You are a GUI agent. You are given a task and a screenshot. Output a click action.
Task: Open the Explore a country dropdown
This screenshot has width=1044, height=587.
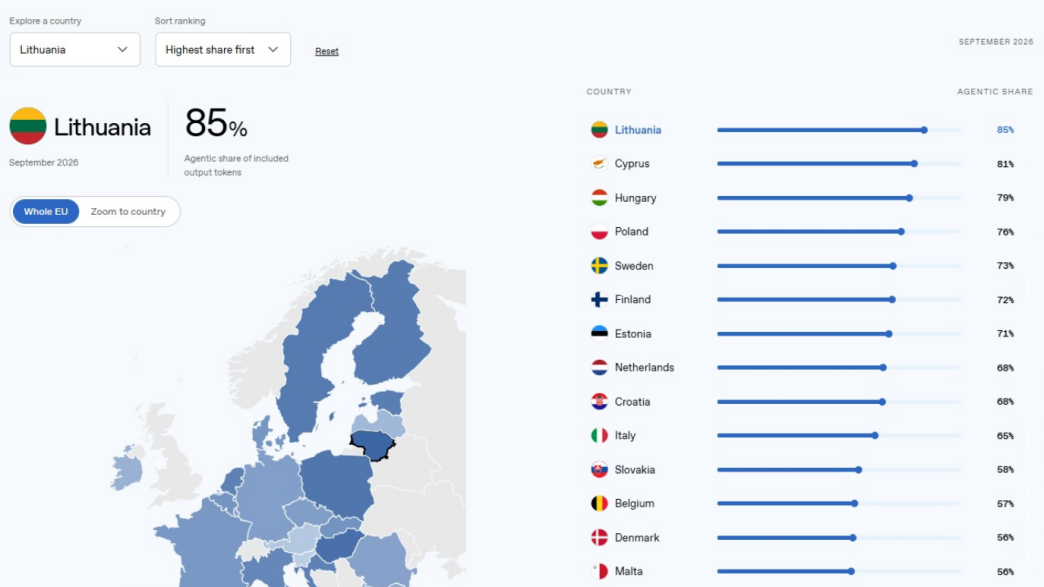point(75,49)
